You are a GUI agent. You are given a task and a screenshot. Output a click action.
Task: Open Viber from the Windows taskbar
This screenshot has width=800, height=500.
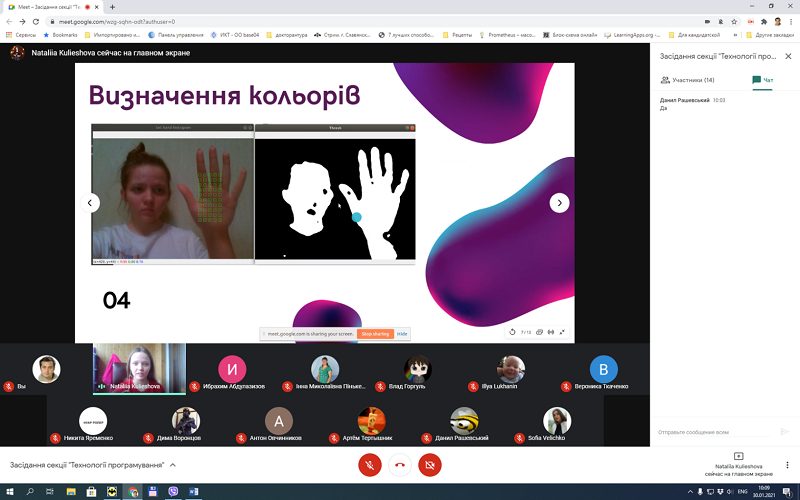(173, 492)
